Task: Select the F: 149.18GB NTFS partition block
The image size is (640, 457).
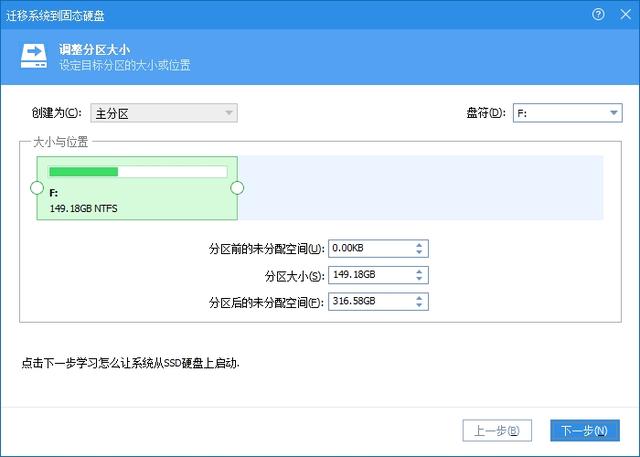Action: 137,188
